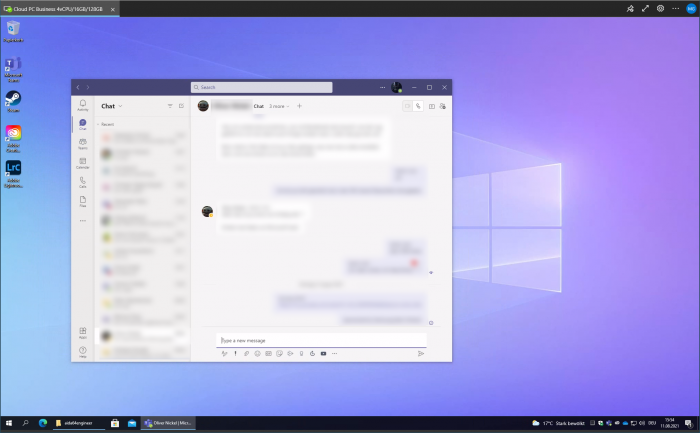Insert a GIF into the message
Screen dimensions: 700x433
click(268, 354)
